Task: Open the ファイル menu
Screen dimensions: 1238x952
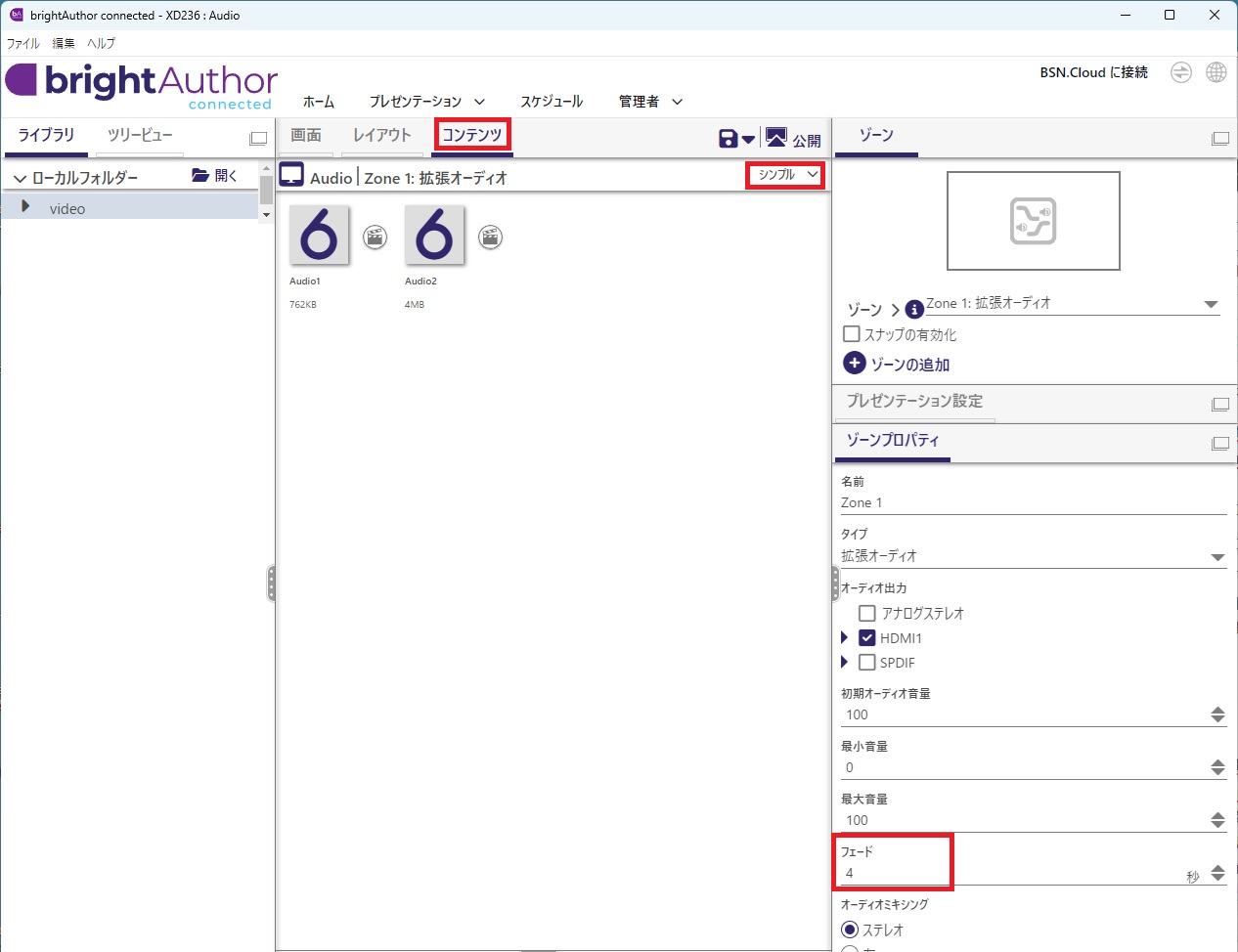Action: (22, 43)
